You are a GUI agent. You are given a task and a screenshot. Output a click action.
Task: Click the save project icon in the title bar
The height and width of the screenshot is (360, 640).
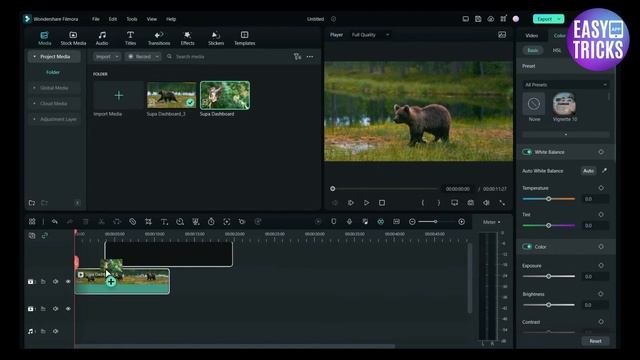click(478, 19)
